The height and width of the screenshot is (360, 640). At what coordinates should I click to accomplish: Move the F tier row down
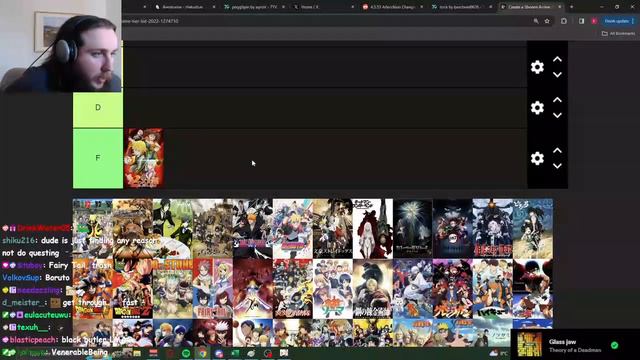point(557,166)
